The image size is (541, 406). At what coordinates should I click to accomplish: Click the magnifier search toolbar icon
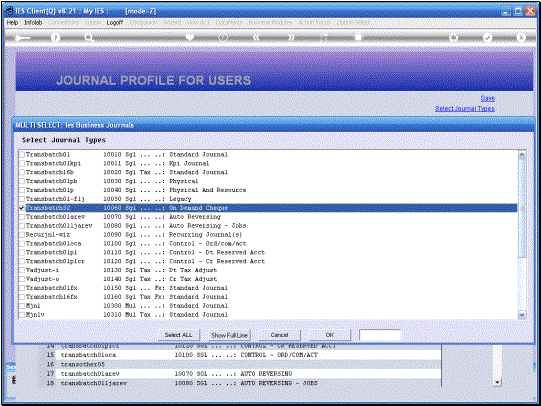(89, 38)
